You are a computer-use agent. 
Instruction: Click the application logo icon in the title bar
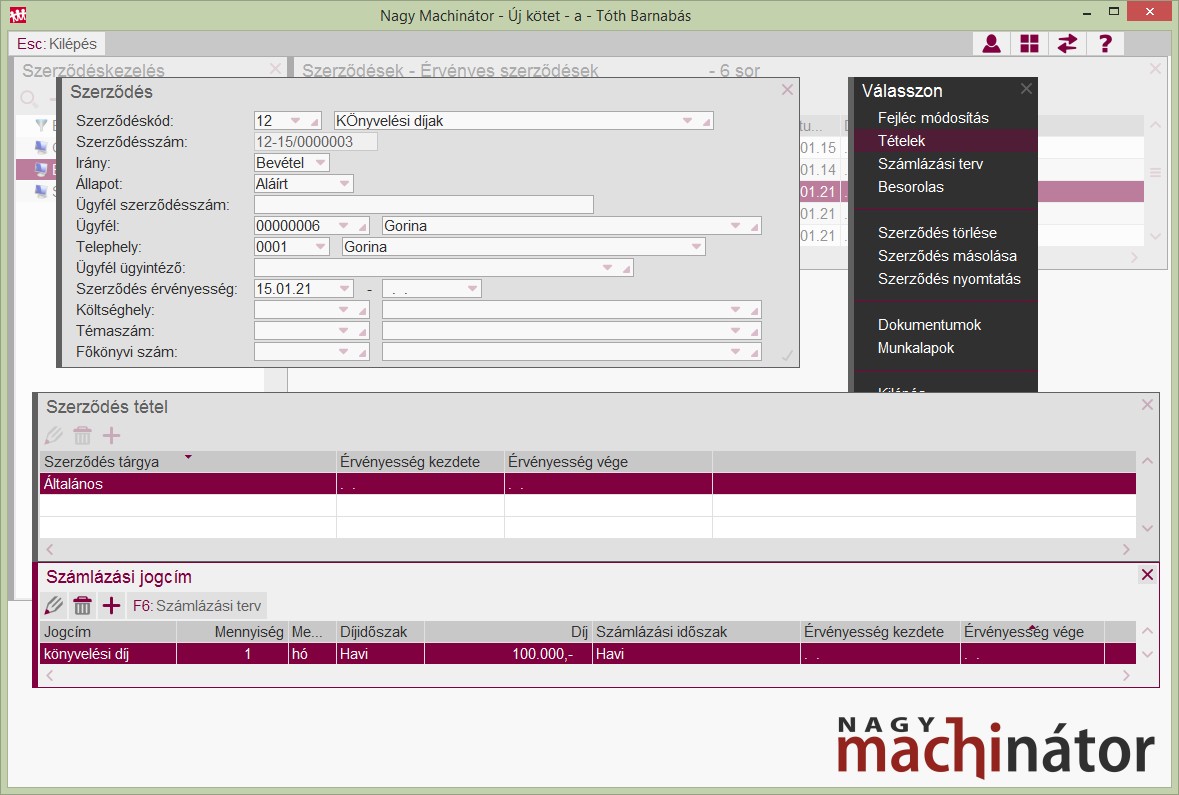17,14
